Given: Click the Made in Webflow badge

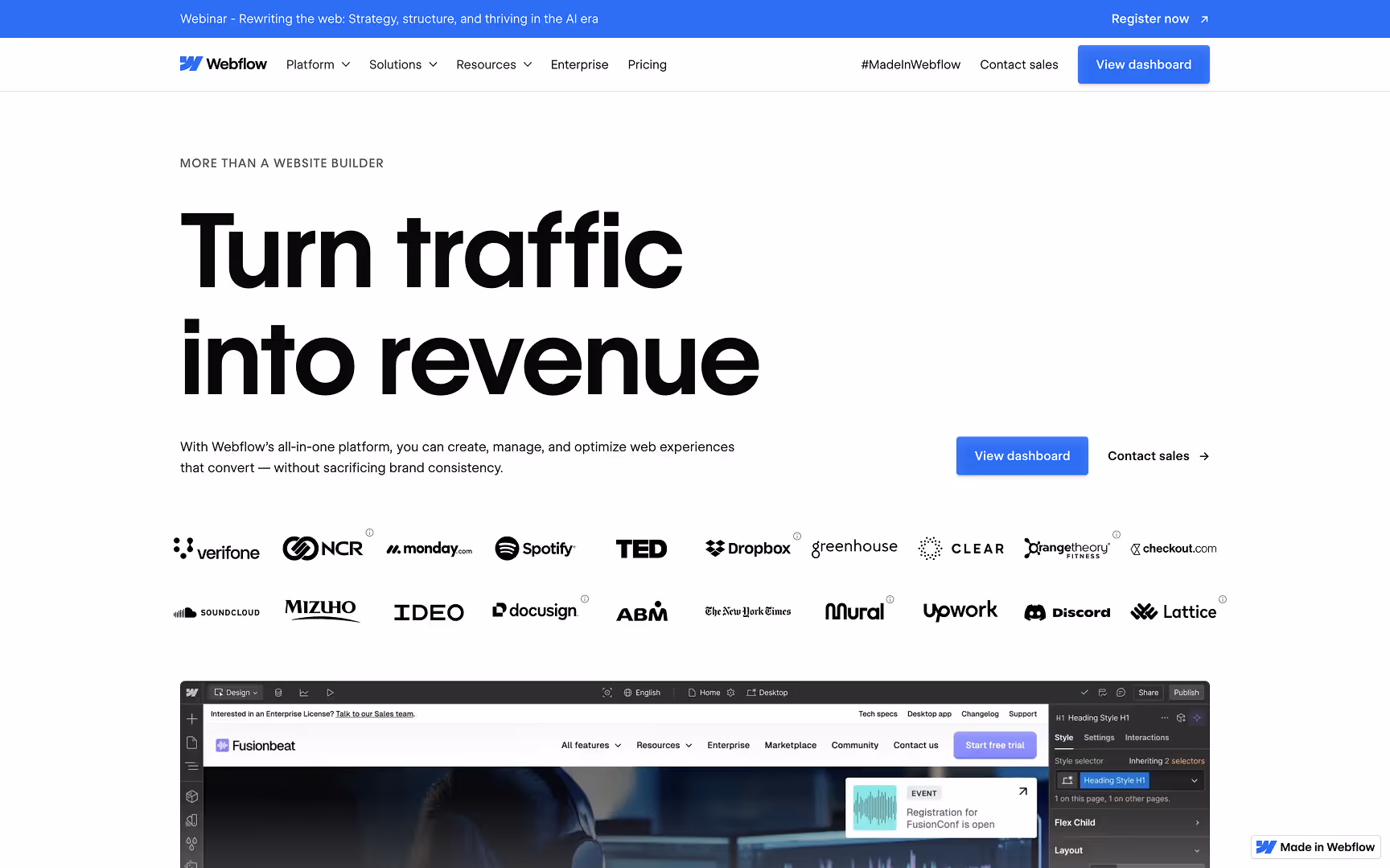Looking at the screenshot, I should [1316, 847].
